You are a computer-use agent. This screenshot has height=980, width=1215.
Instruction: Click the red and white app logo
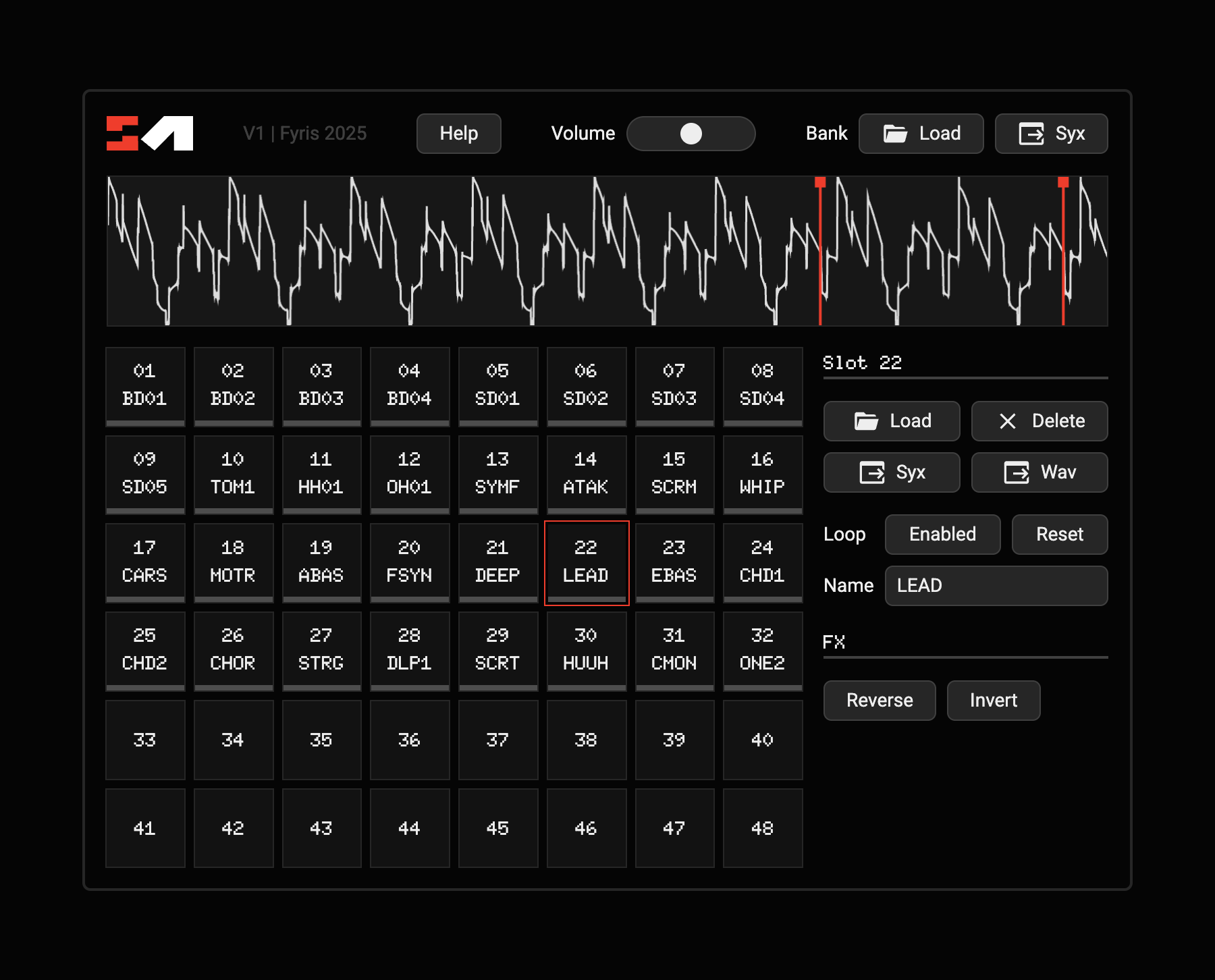point(150,133)
